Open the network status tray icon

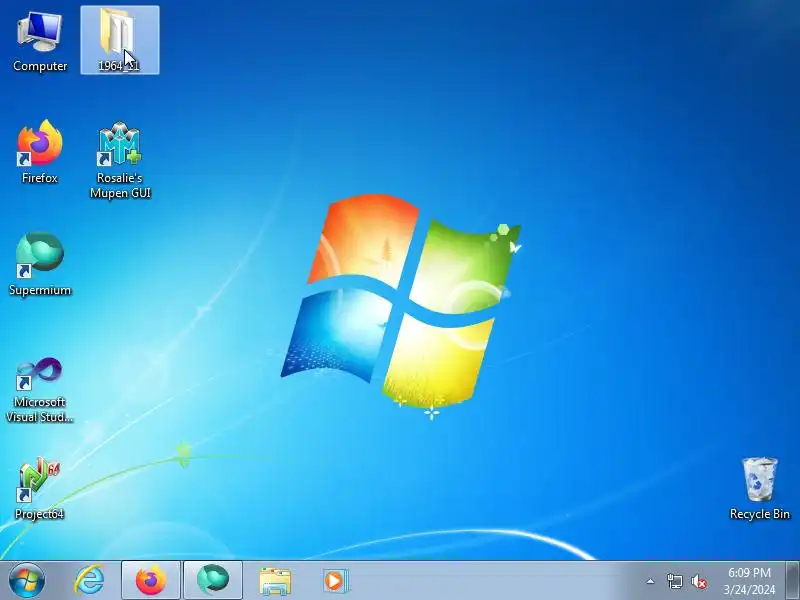point(674,581)
